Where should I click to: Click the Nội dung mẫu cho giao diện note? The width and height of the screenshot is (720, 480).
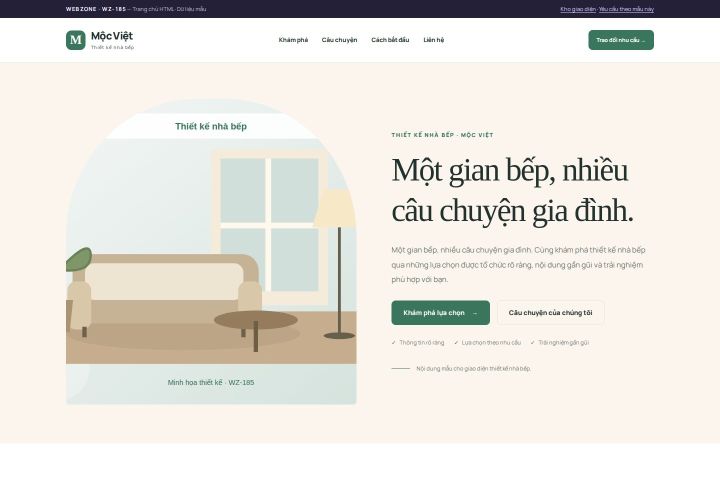tap(473, 368)
